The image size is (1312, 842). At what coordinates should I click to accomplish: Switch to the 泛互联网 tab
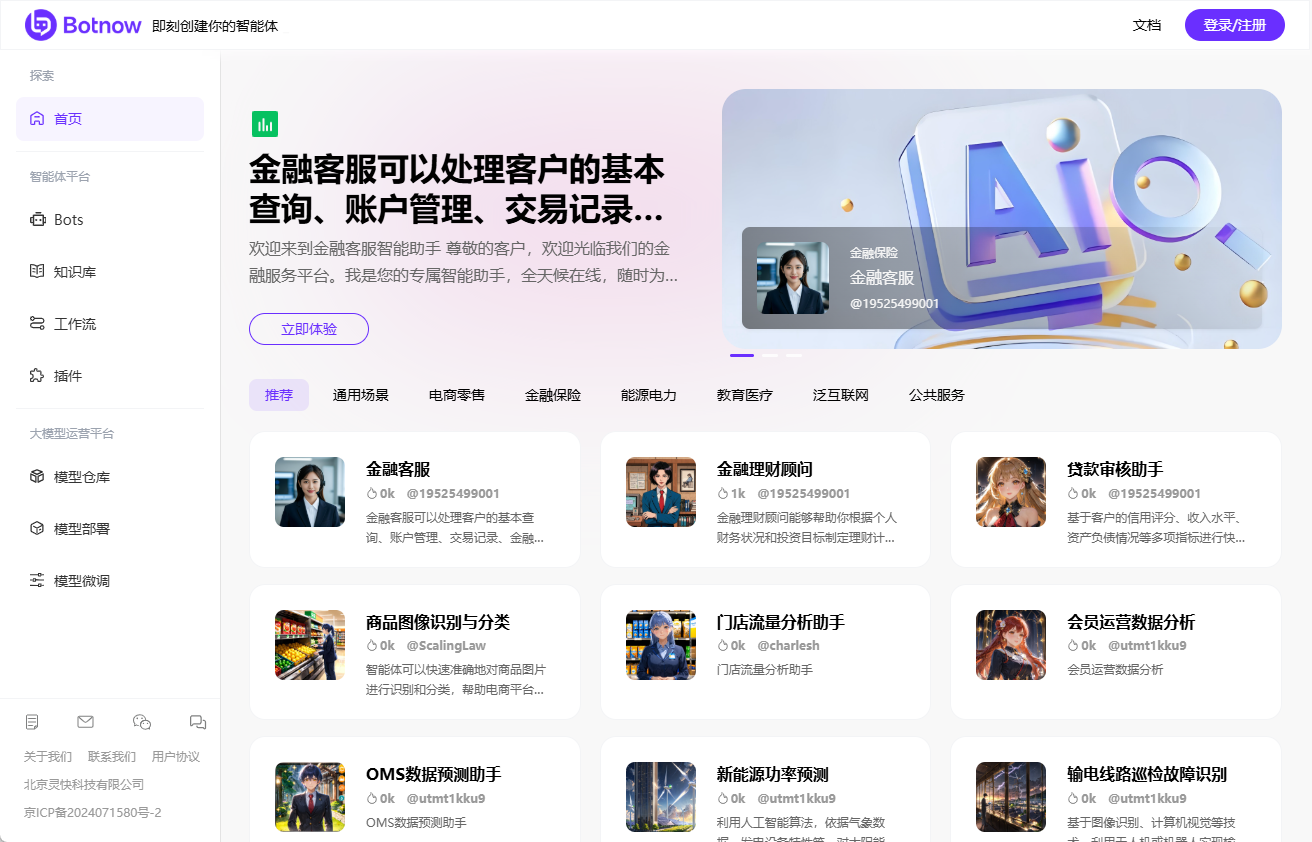841,395
